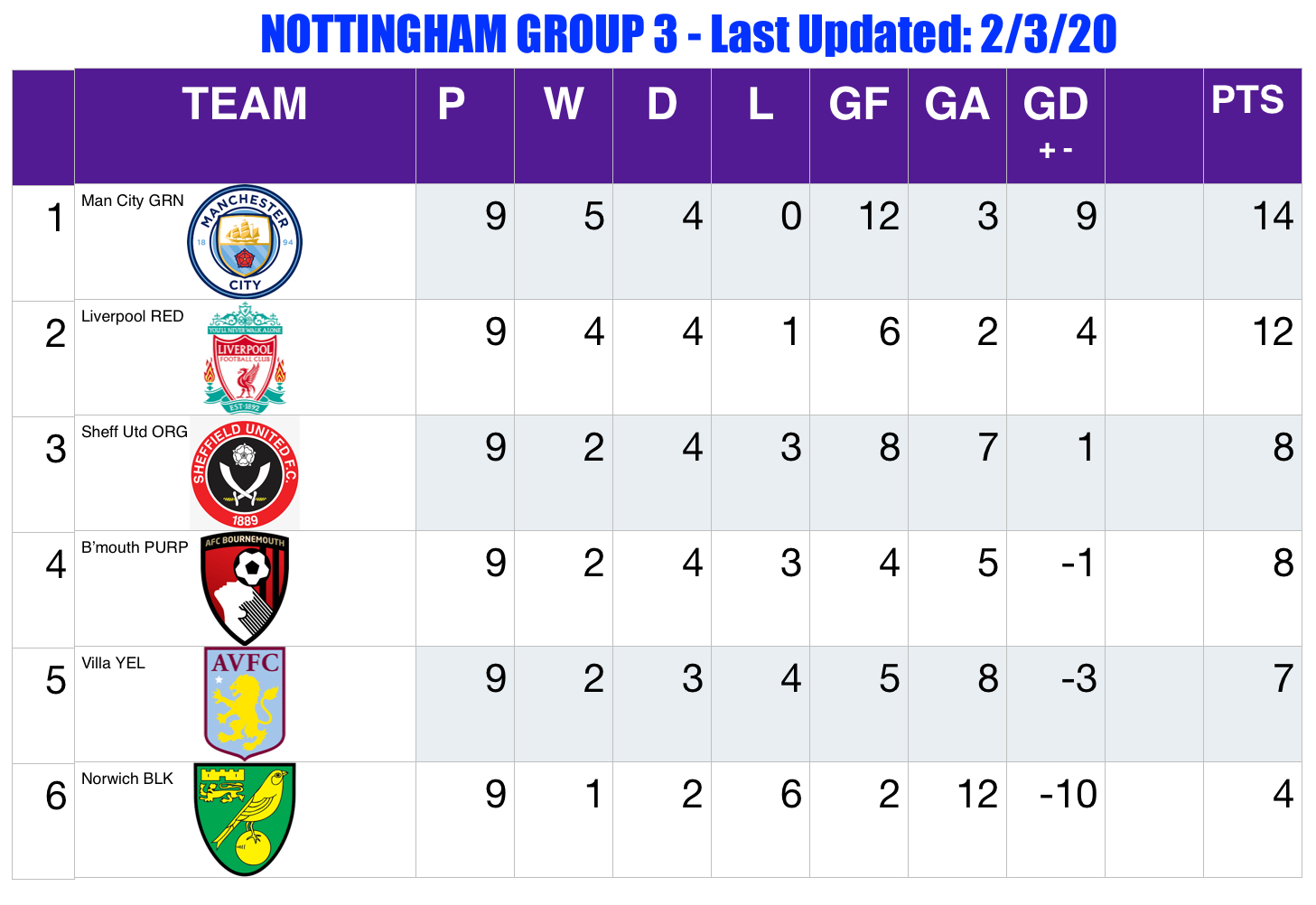Click the GA column header
The width and height of the screenshot is (1316, 905).
point(957,104)
